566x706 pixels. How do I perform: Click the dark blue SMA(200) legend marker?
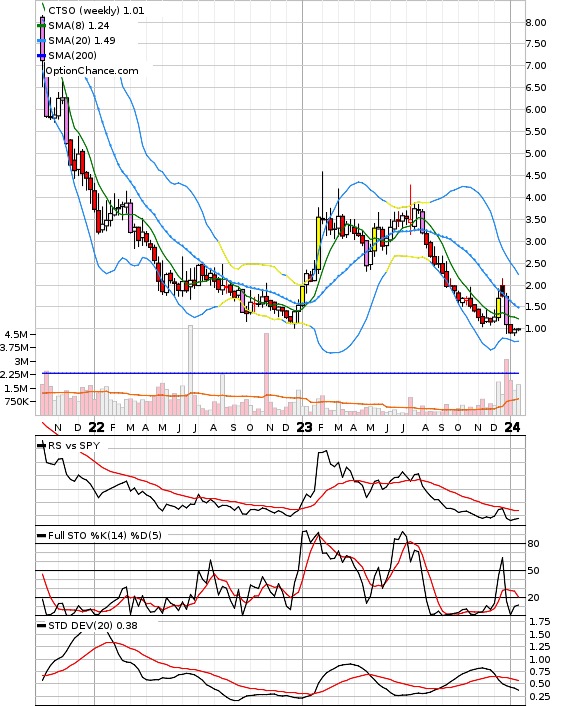(41, 55)
